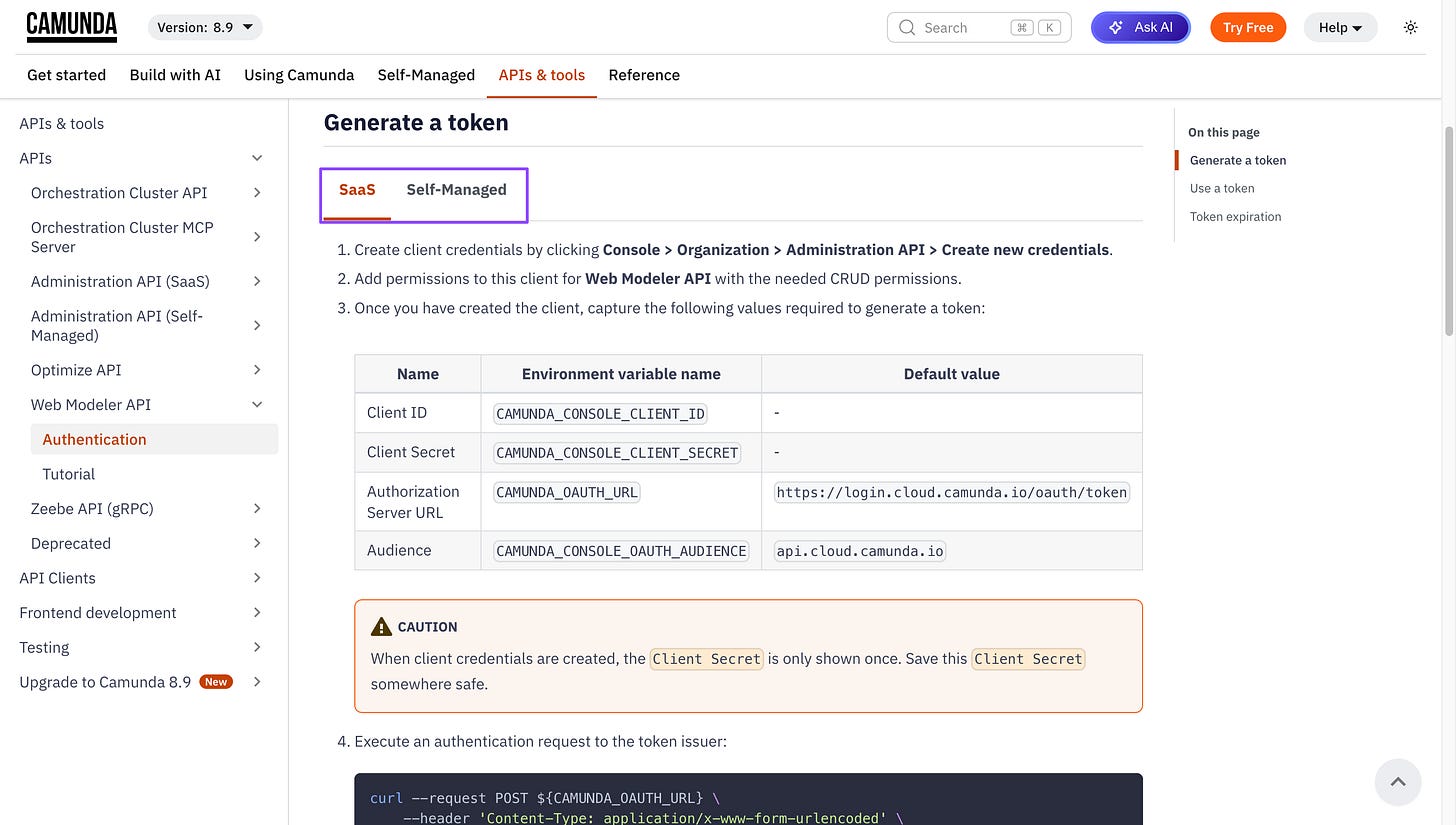1456x825 pixels.
Task: Open the Reference nav tab
Action: coord(644,75)
